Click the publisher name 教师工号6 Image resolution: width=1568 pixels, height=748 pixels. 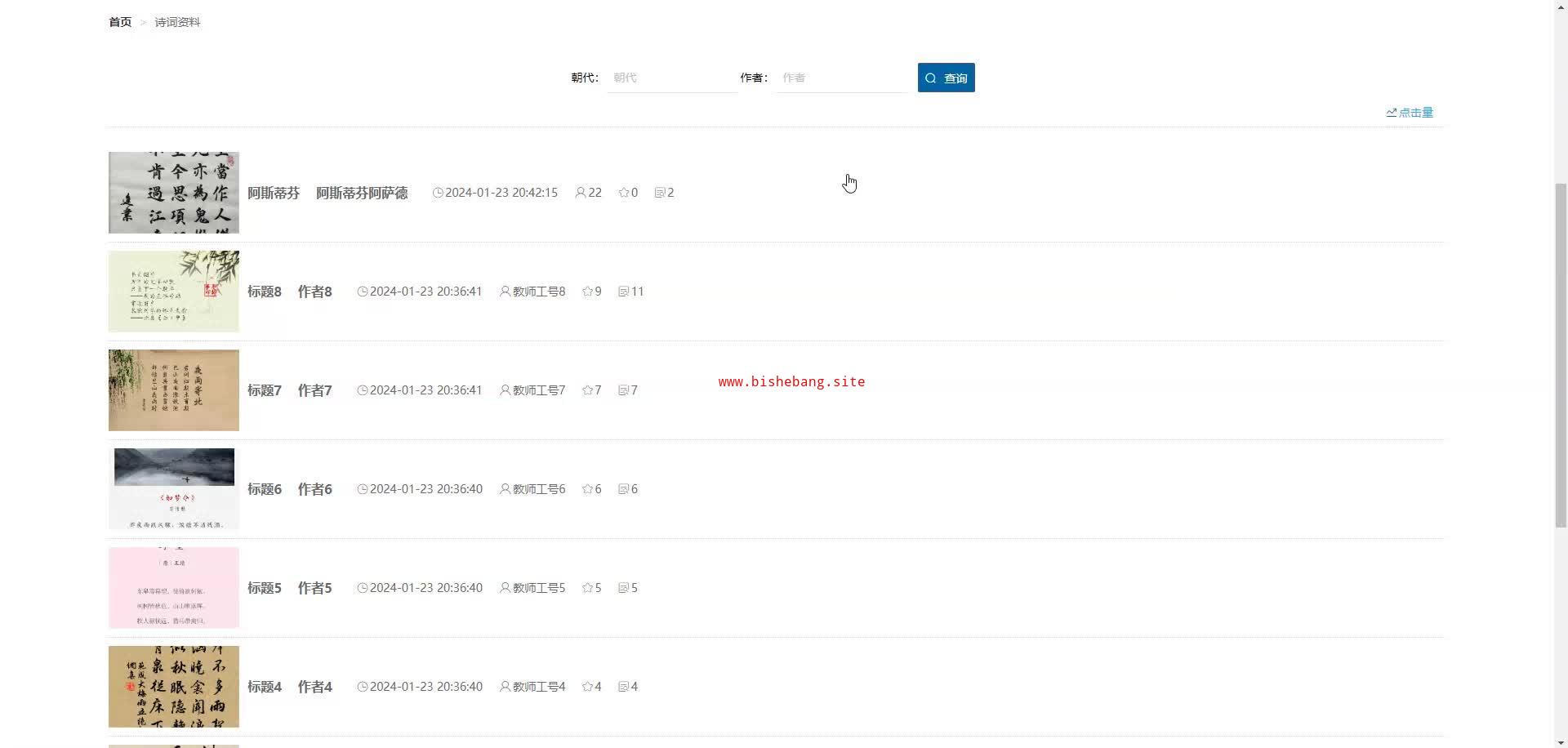click(539, 489)
